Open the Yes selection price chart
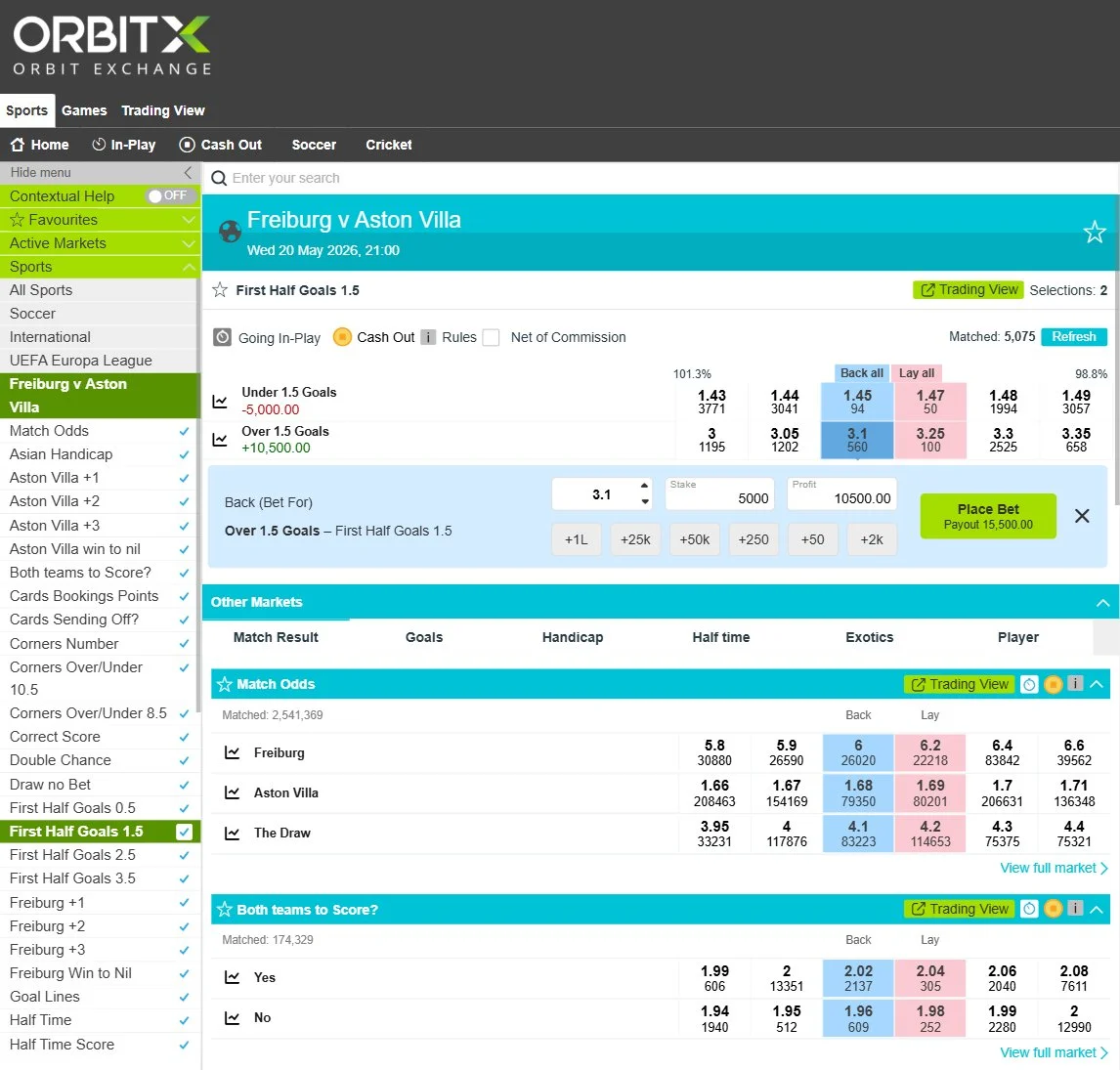This screenshot has width=1120, height=1070. (233, 977)
